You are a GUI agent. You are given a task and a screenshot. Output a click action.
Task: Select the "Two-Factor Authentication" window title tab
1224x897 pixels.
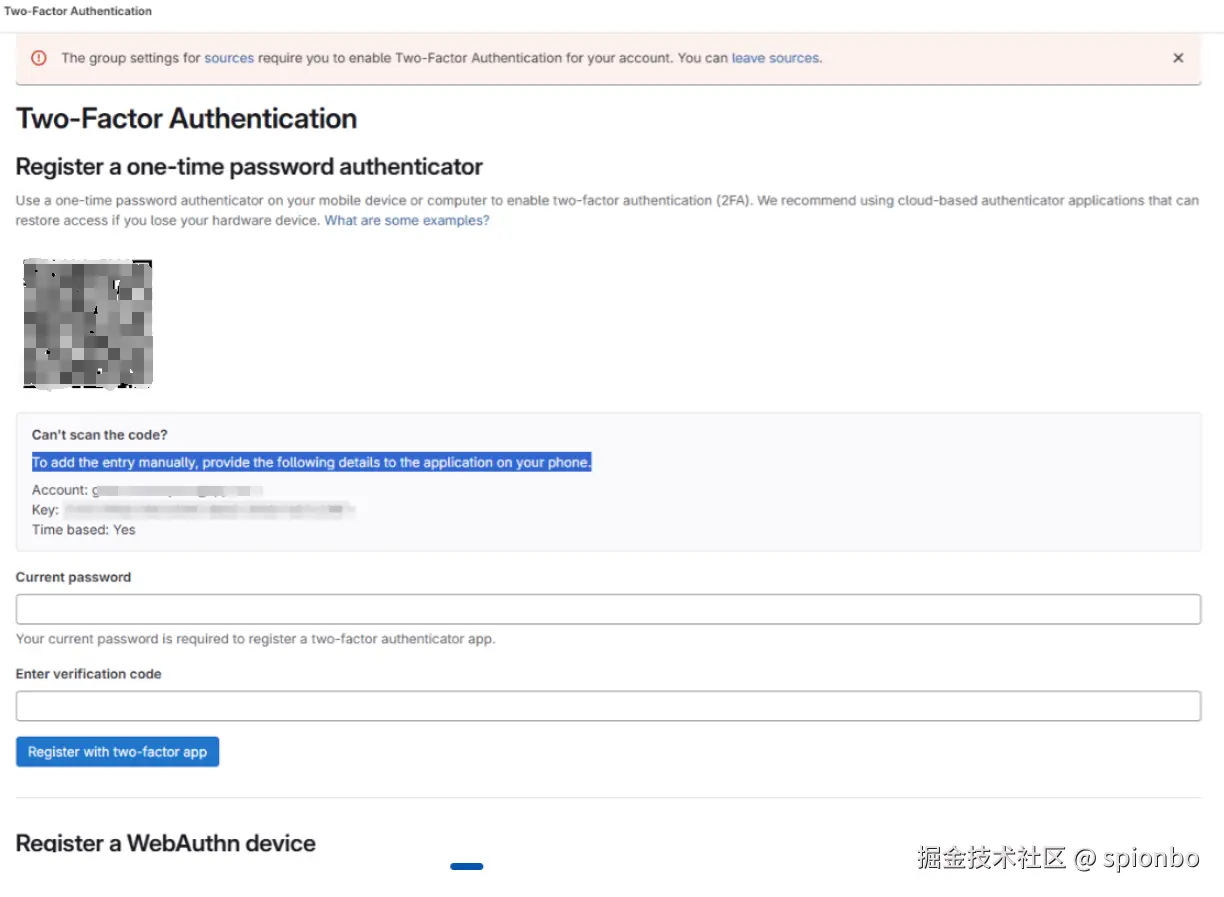78,11
